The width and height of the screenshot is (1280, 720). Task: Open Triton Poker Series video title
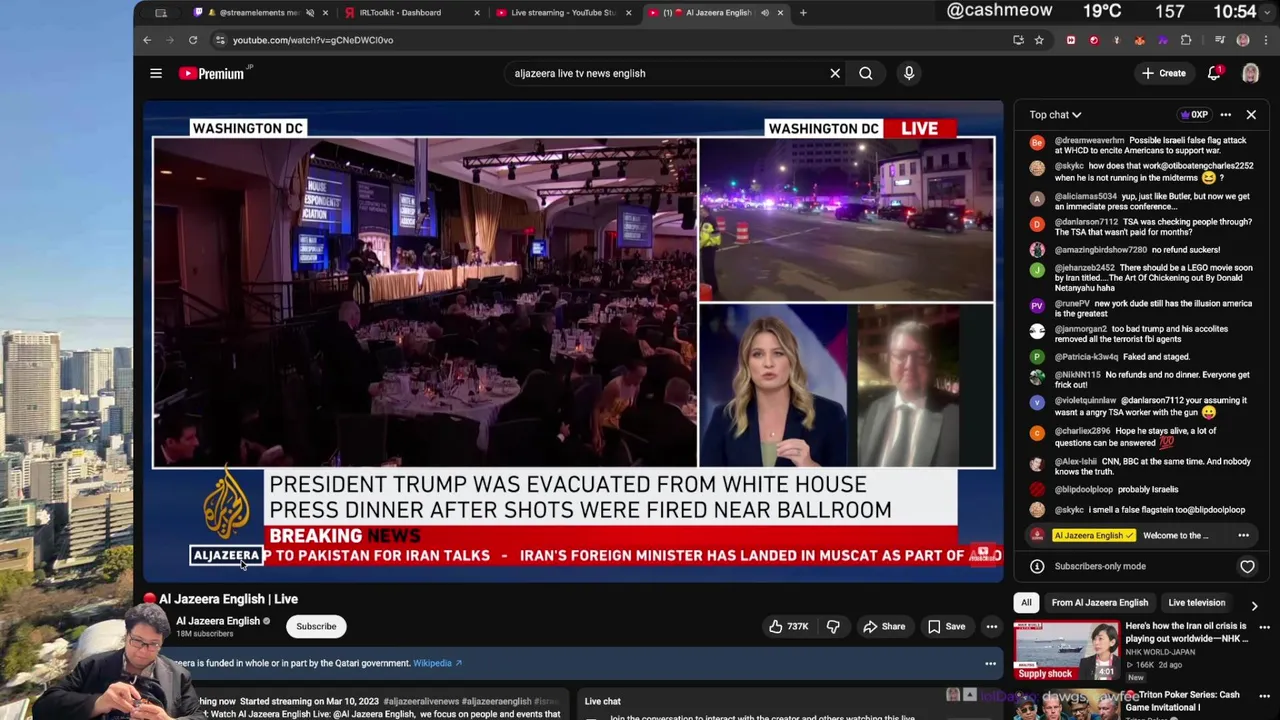point(1183,700)
